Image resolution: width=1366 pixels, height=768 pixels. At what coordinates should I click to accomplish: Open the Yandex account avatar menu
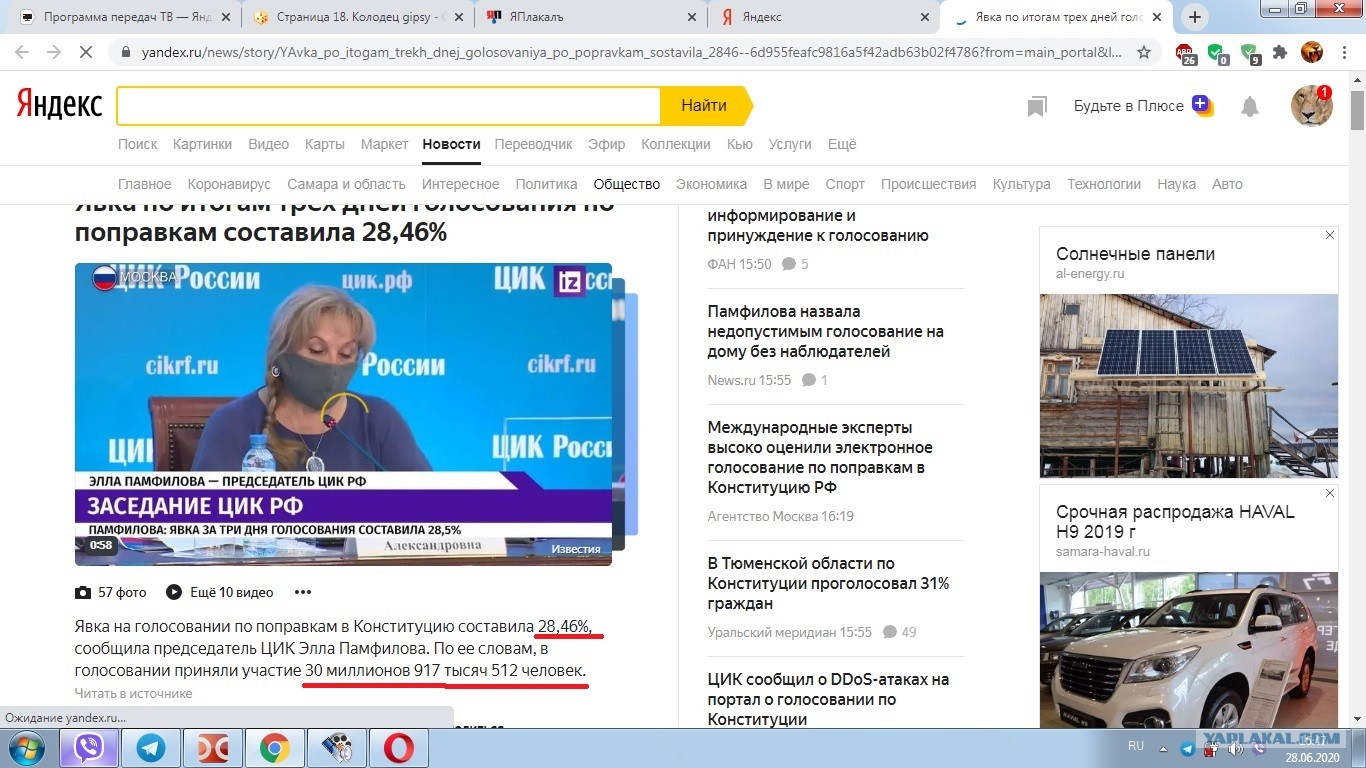tap(1311, 105)
